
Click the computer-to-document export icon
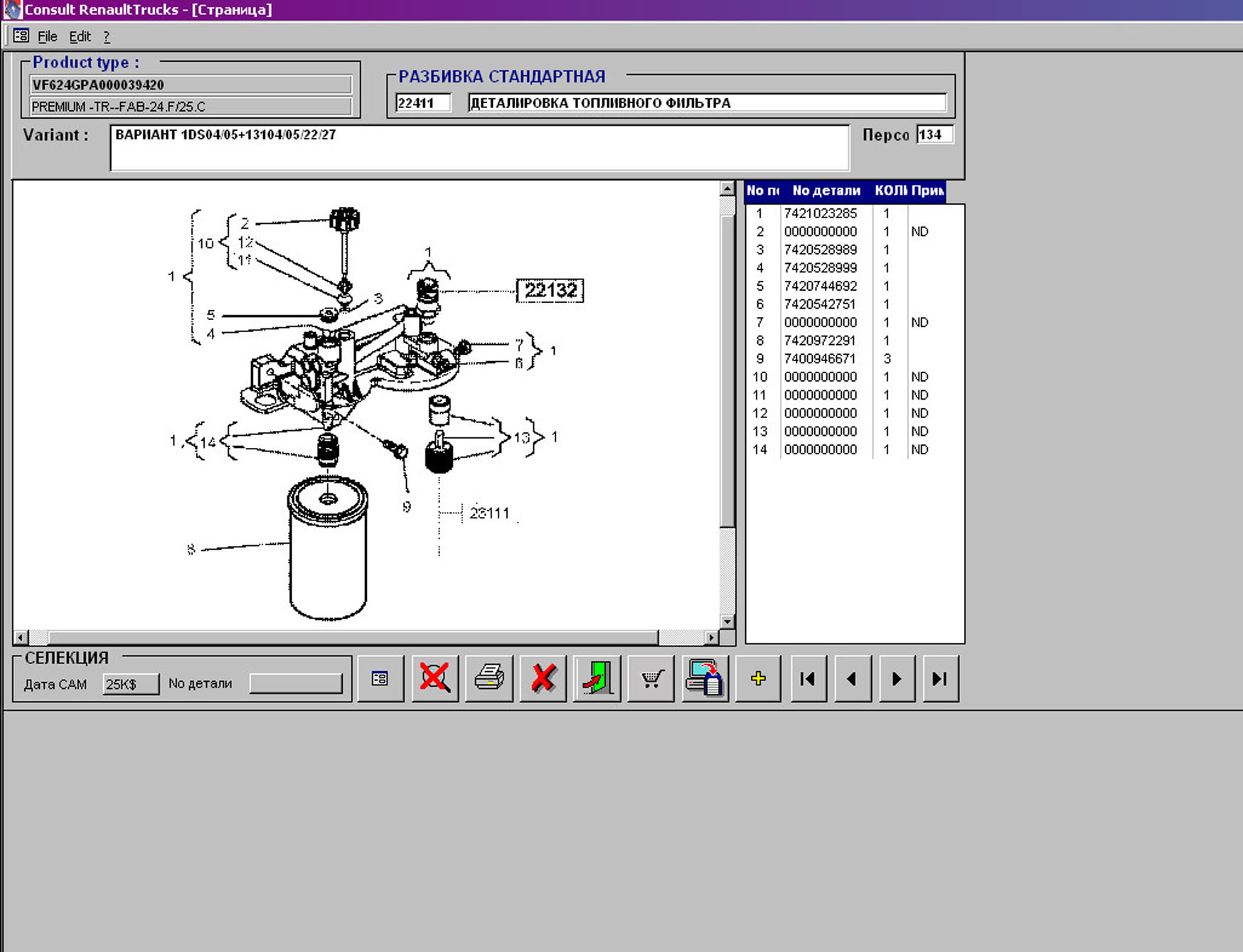click(x=705, y=679)
